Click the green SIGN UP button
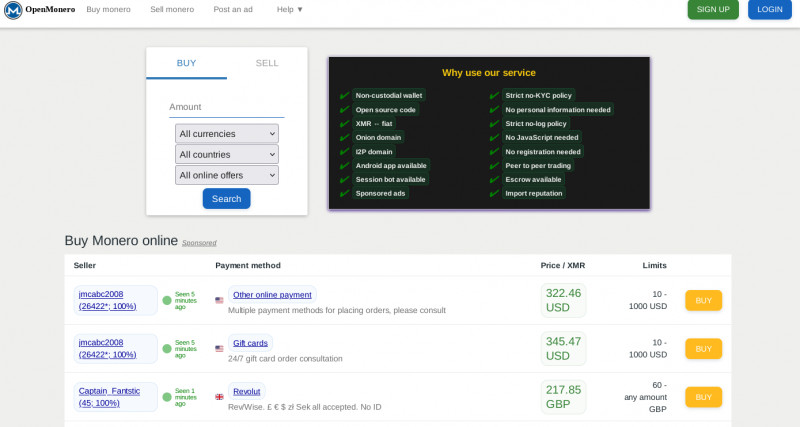 coord(713,9)
